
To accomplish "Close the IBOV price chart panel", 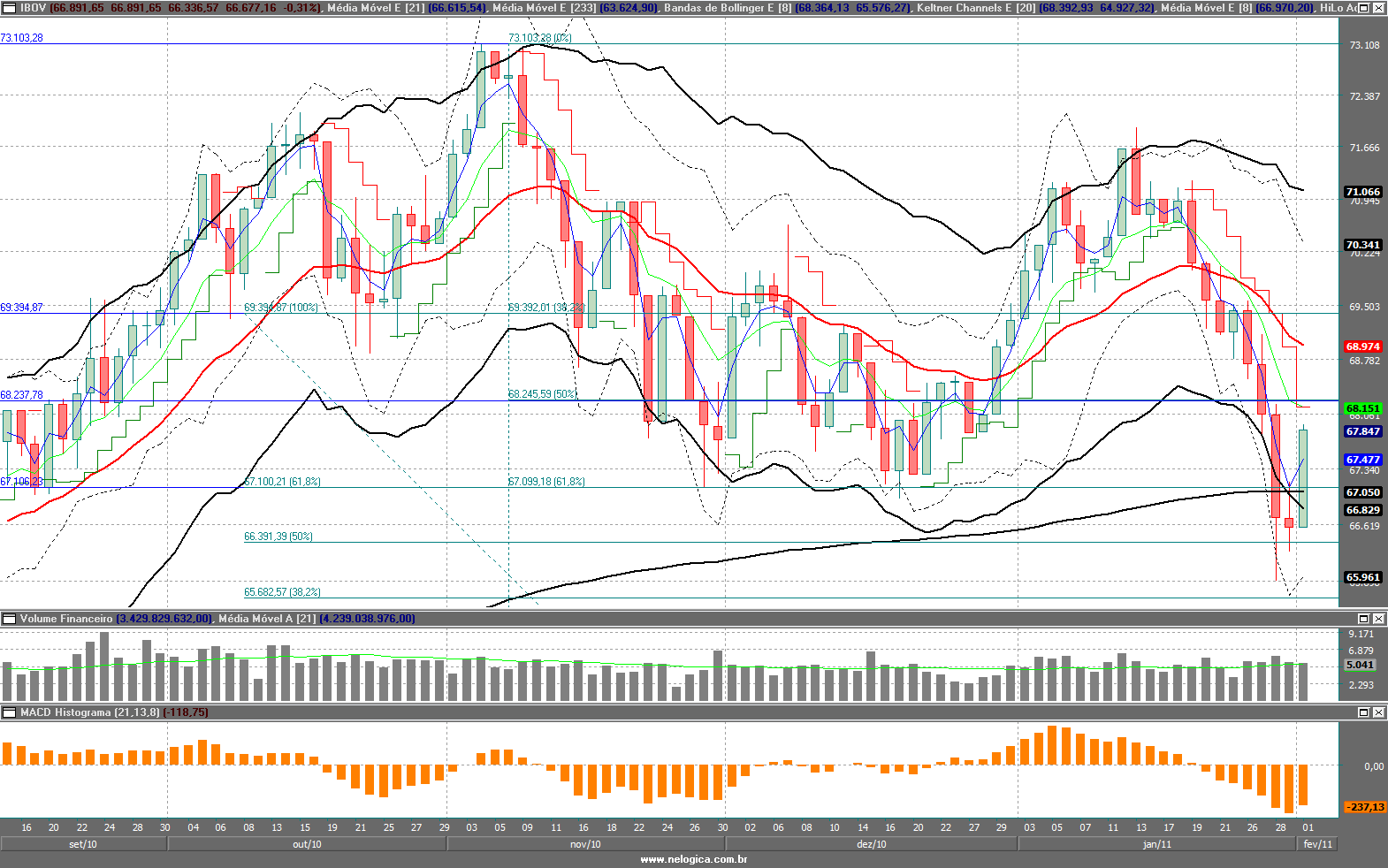I will click(1379, 7).
